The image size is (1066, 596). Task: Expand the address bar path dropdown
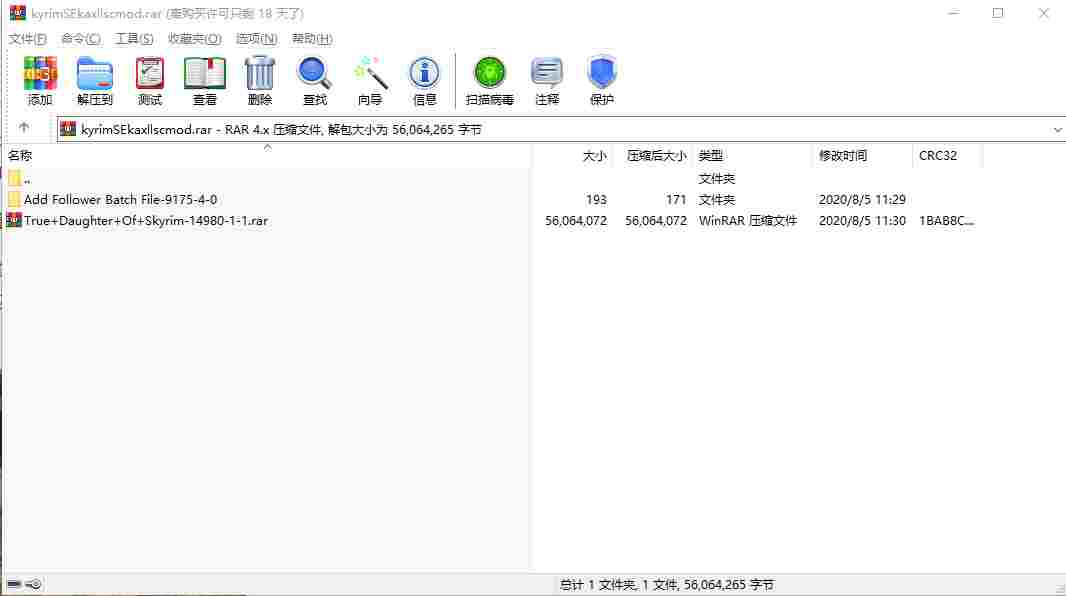tap(1057, 129)
